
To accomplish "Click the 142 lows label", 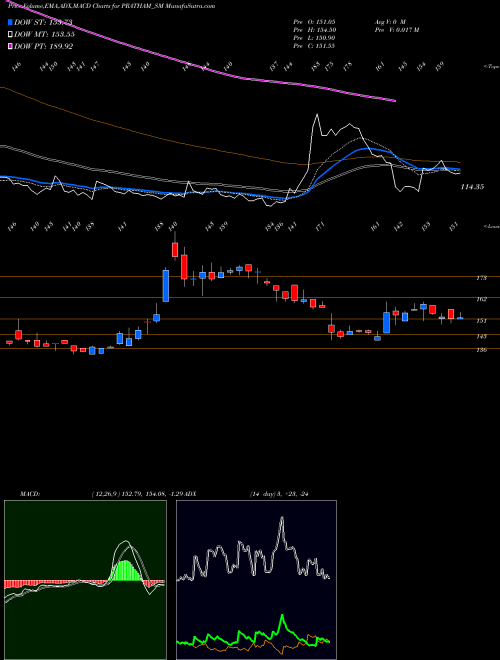I will point(398,226).
